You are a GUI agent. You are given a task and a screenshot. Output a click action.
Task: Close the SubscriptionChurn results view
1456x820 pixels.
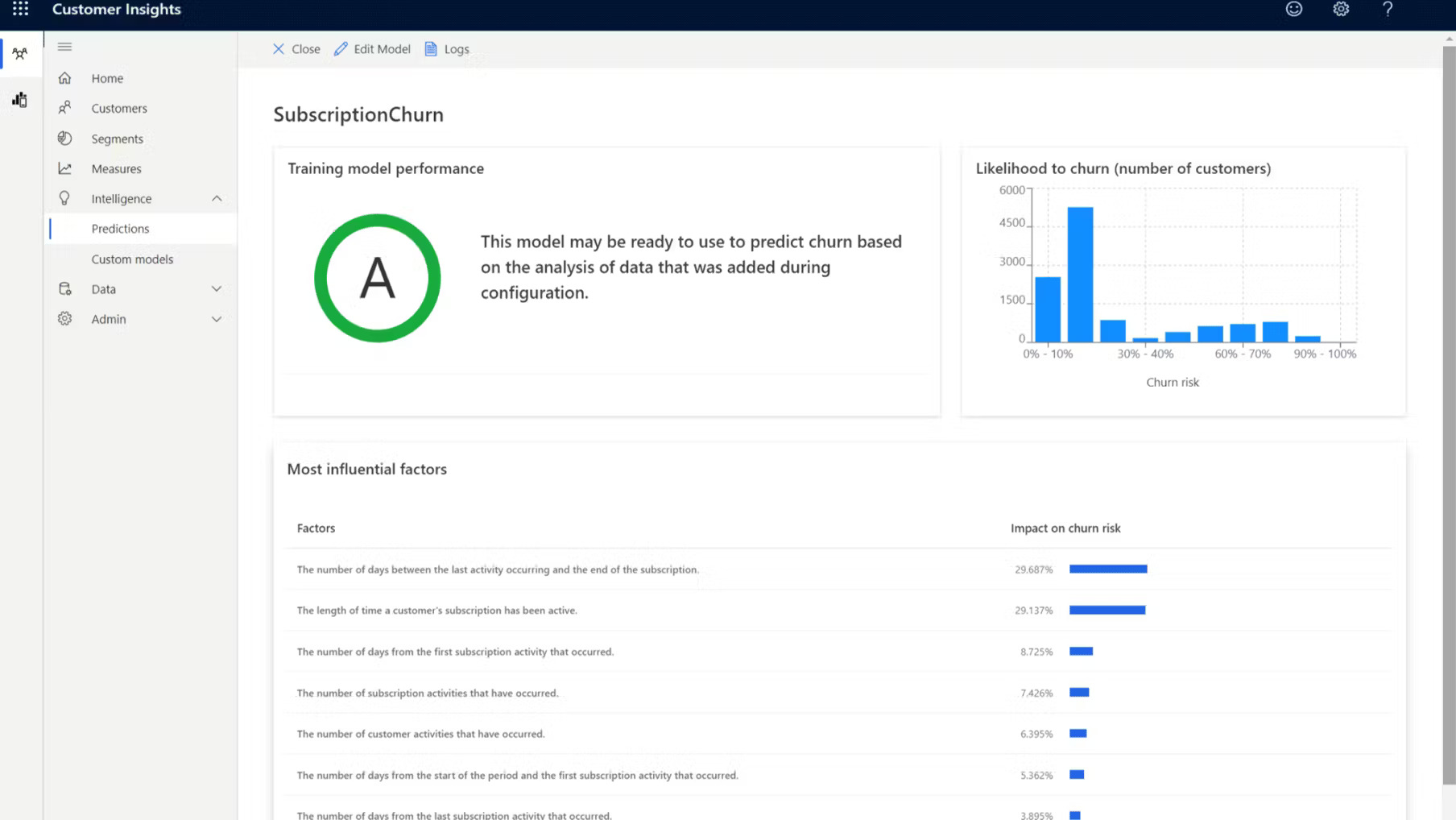point(296,49)
